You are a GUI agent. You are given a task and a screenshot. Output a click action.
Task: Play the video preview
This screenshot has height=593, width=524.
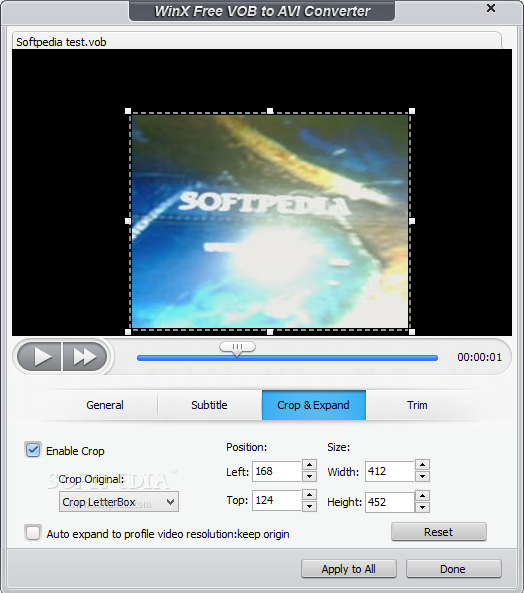(x=39, y=356)
